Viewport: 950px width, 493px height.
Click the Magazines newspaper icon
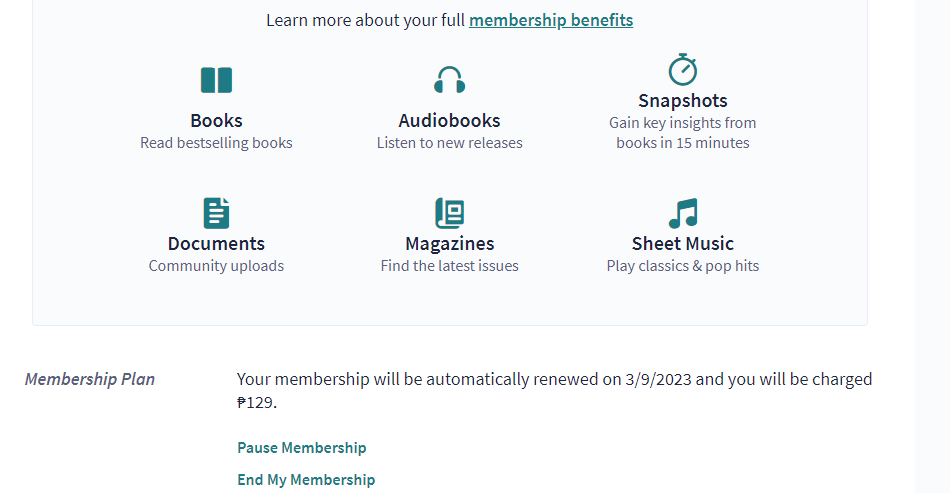click(x=449, y=213)
